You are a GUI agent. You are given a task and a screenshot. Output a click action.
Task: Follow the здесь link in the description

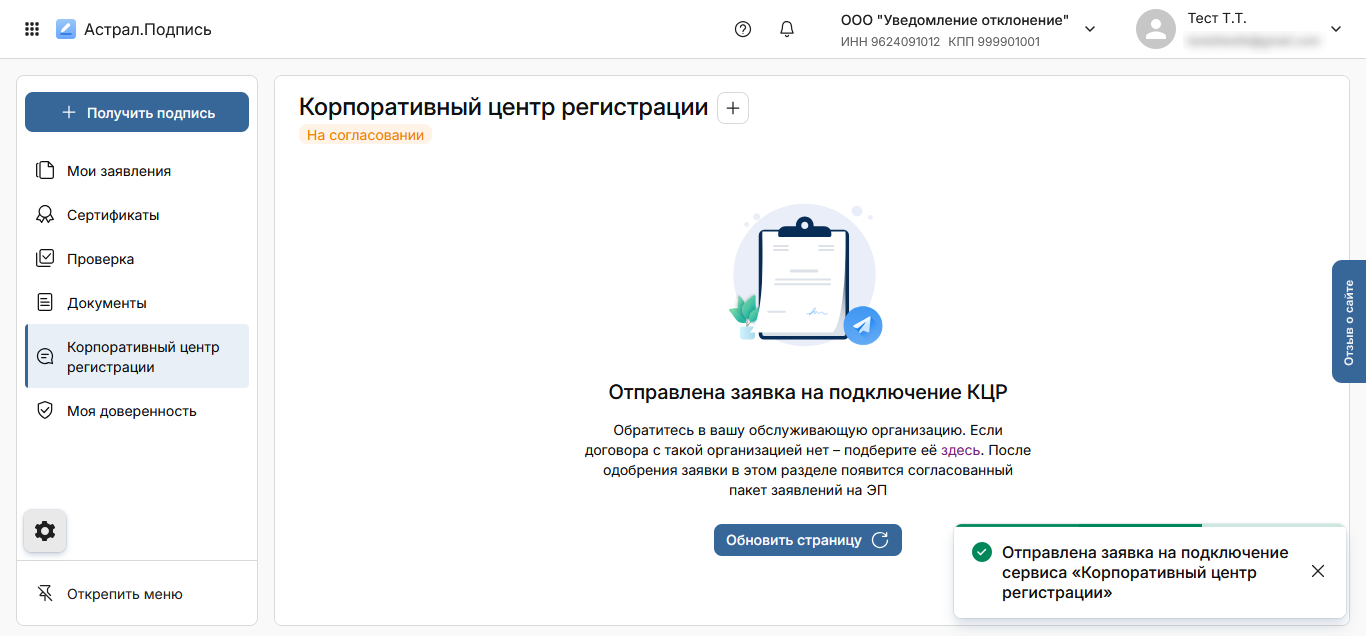[961, 450]
